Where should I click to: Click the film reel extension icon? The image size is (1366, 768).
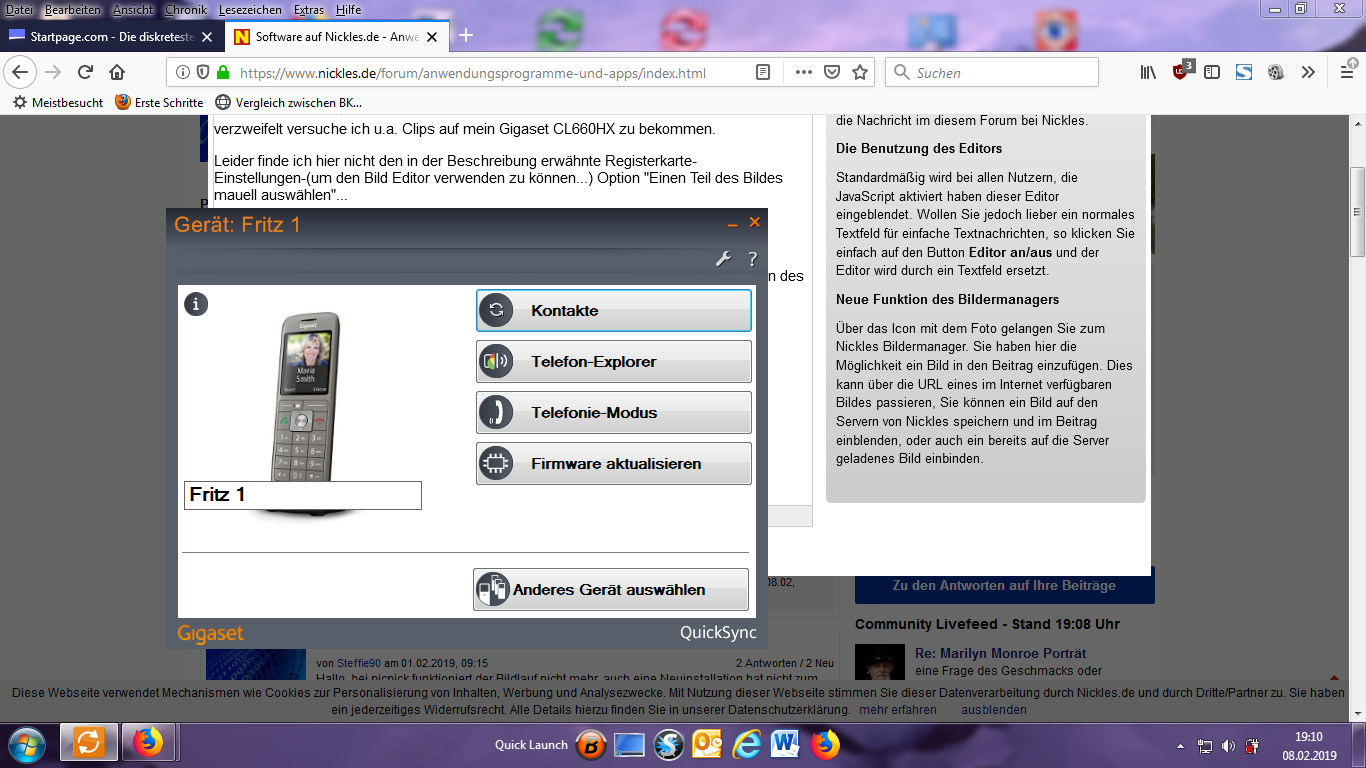tap(1275, 72)
